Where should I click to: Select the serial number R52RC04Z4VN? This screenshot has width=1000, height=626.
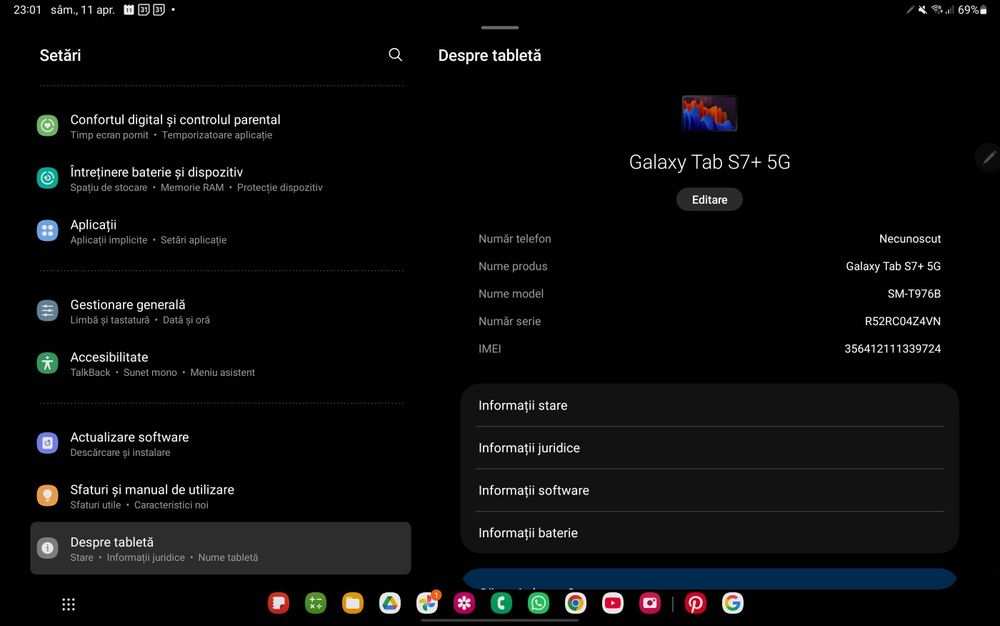click(902, 321)
